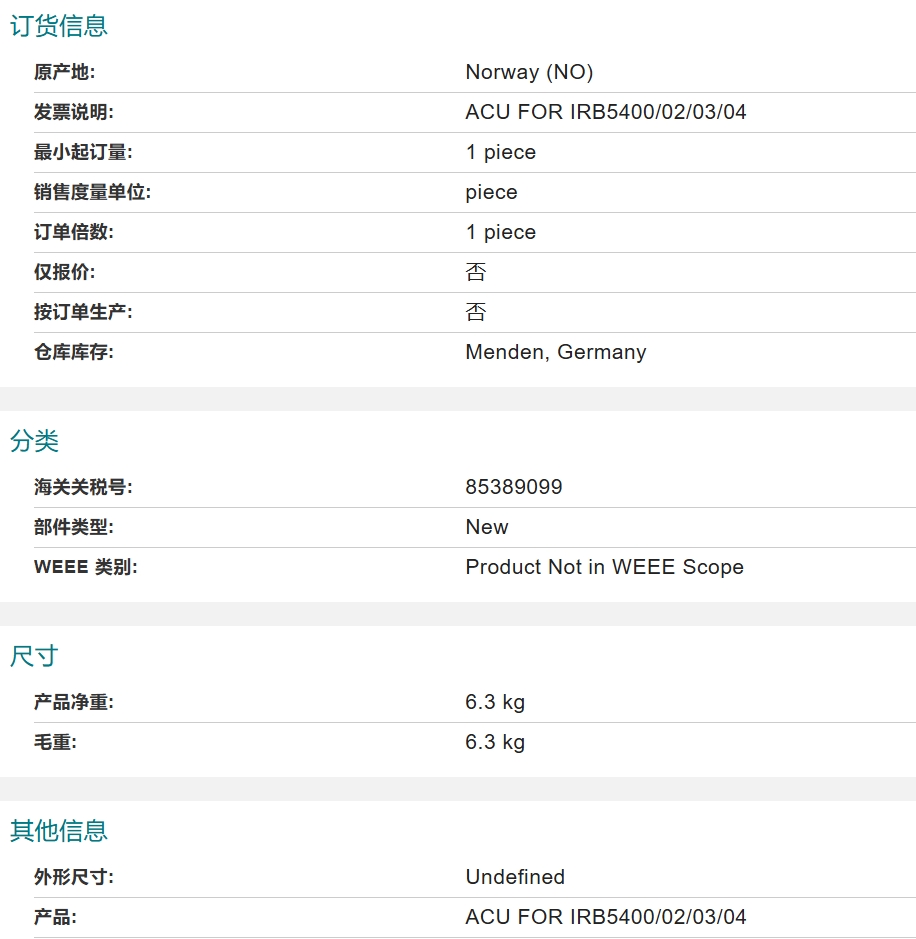Image resolution: width=916 pixels, height=939 pixels.
Task: Select customs tariff number 85389099
Action: (514, 487)
